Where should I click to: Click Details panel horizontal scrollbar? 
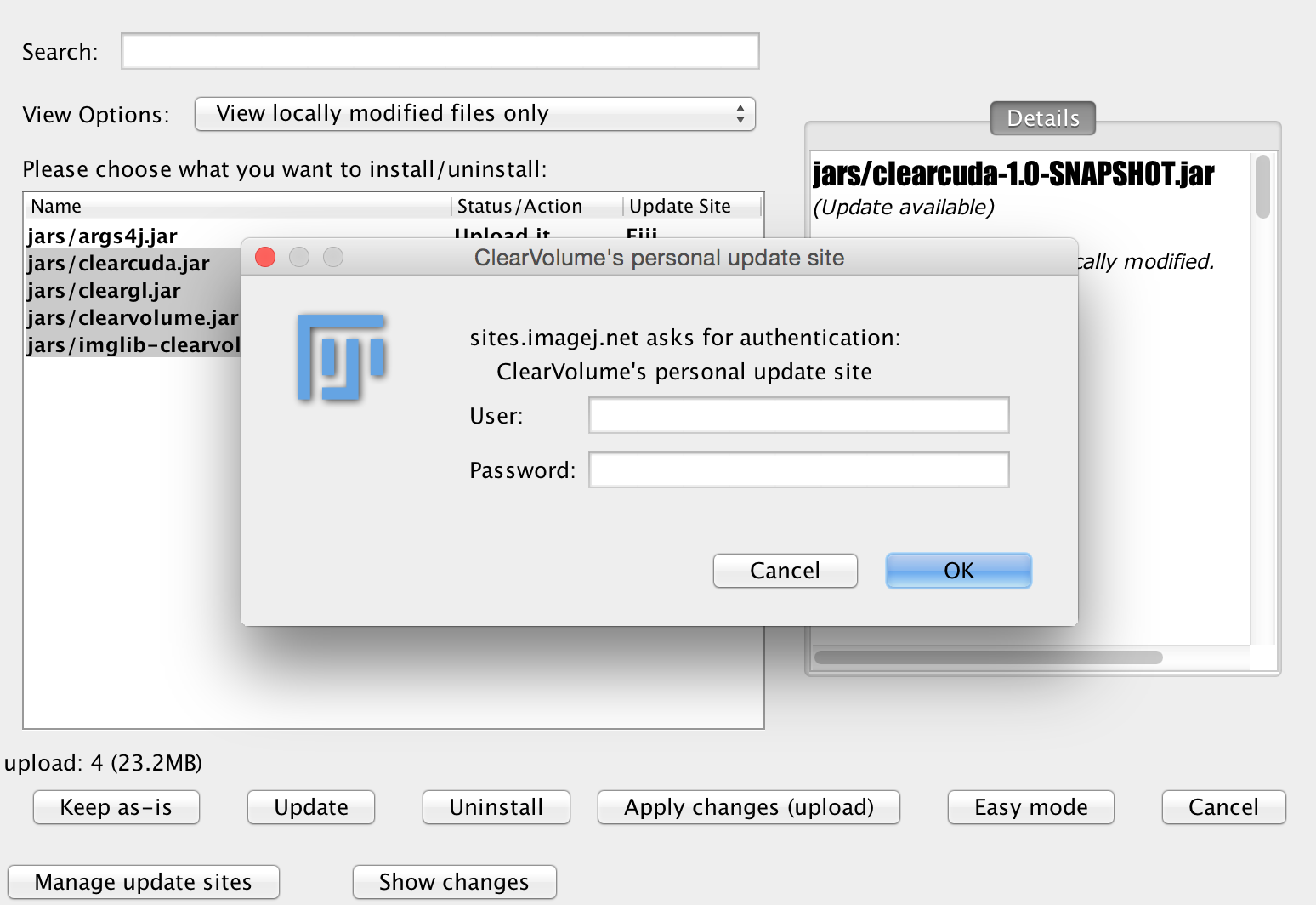pos(988,657)
